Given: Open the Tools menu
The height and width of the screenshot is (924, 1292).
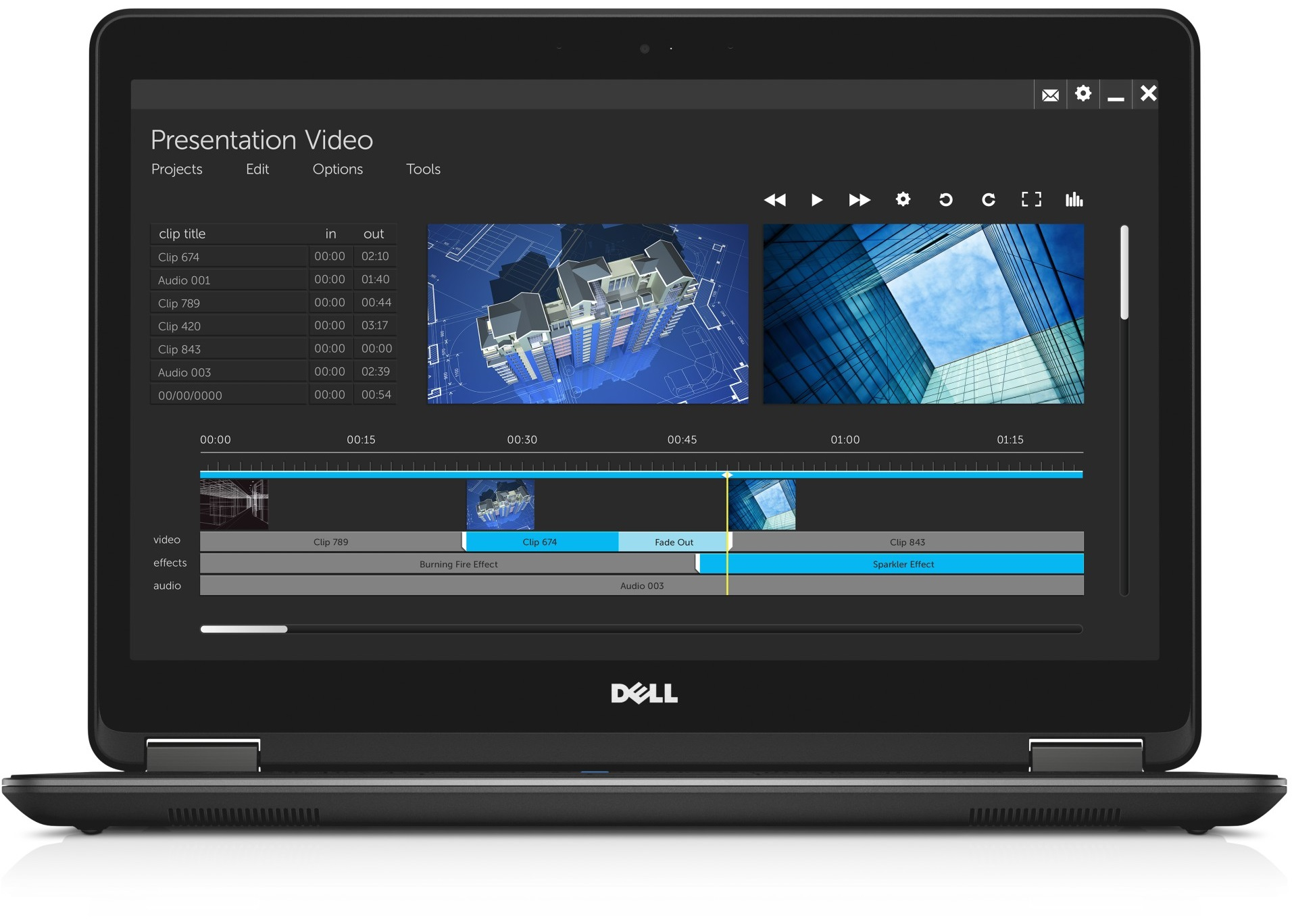Looking at the screenshot, I should tap(423, 169).
